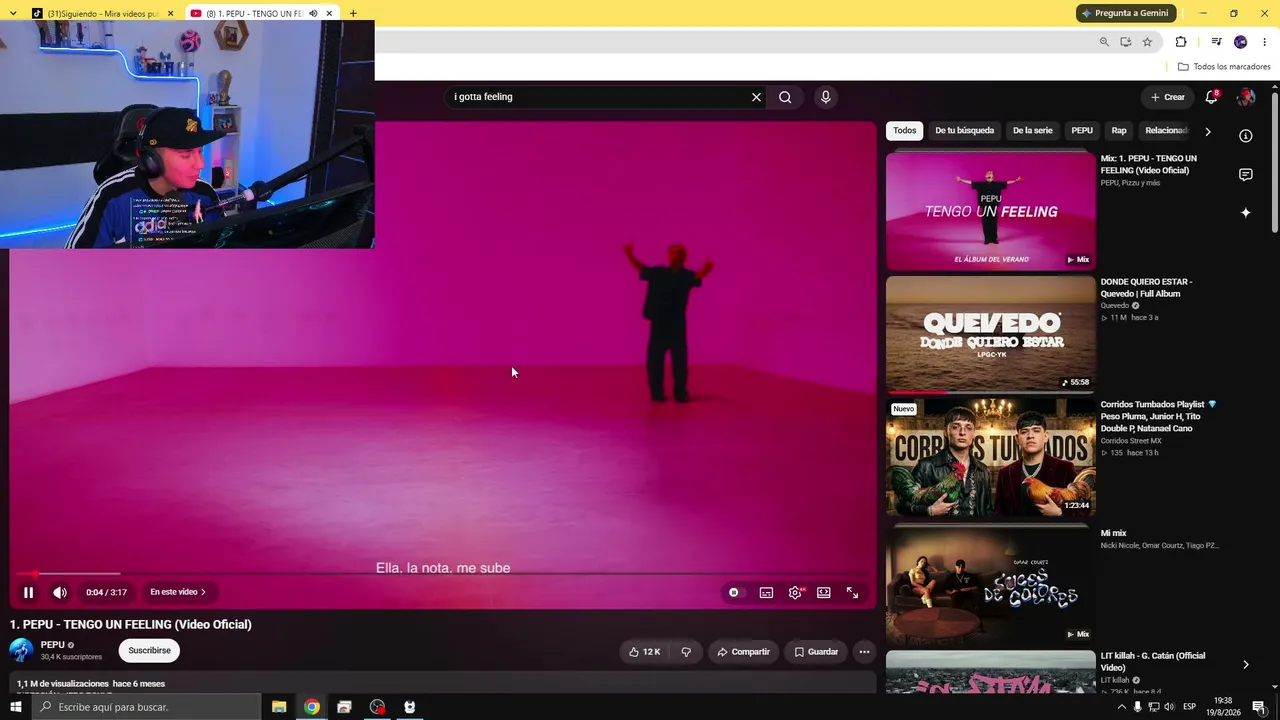Image resolution: width=1280 pixels, height=720 pixels.
Task: Click the taskbar search box
Action: coord(146,707)
